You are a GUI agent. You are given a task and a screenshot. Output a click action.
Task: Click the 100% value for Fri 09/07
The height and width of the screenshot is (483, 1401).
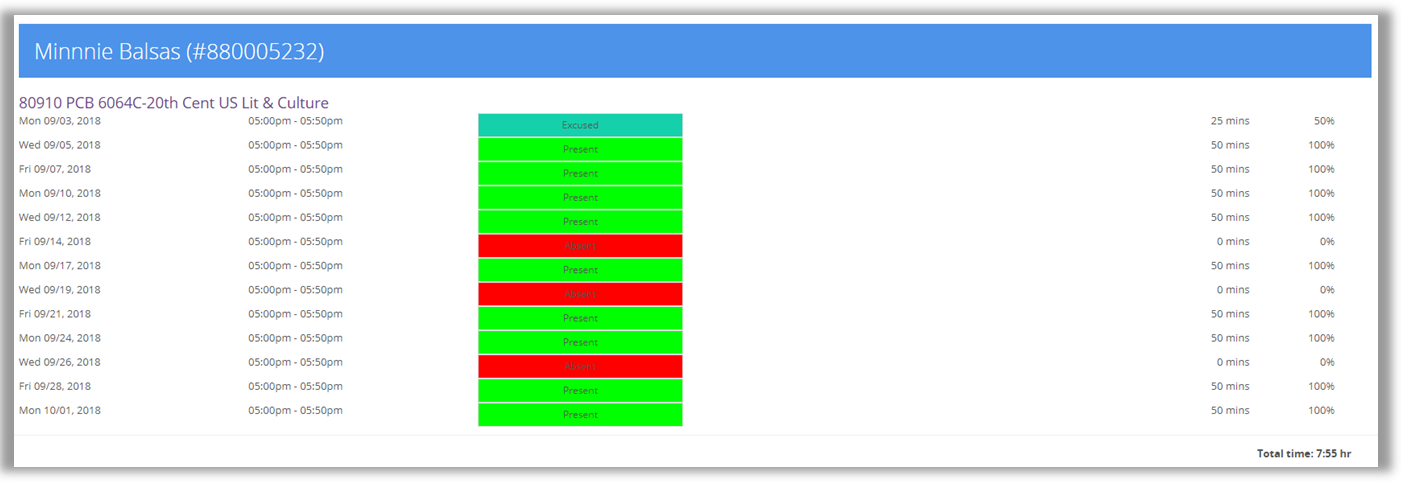[x=1321, y=169]
